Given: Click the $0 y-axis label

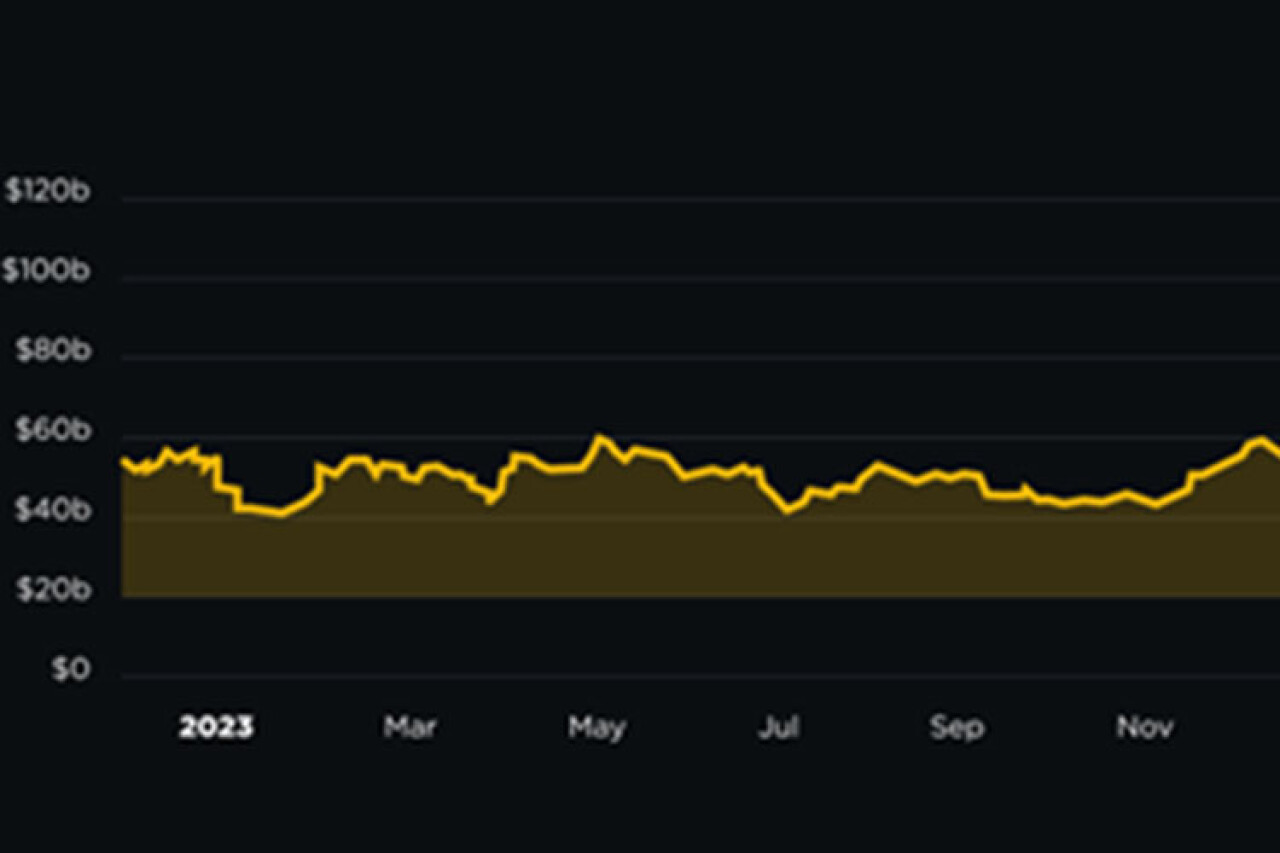Looking at the screenshot, I should (71, 670).
